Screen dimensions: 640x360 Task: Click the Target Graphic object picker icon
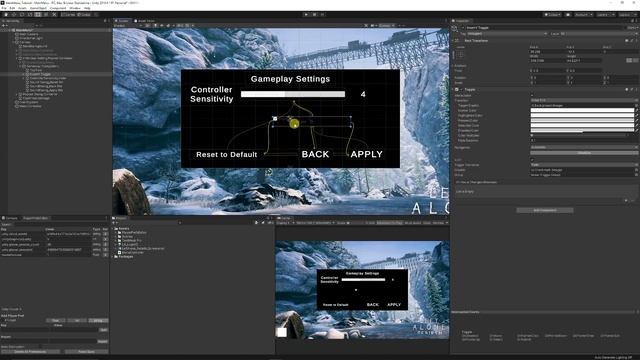[636, 105]
